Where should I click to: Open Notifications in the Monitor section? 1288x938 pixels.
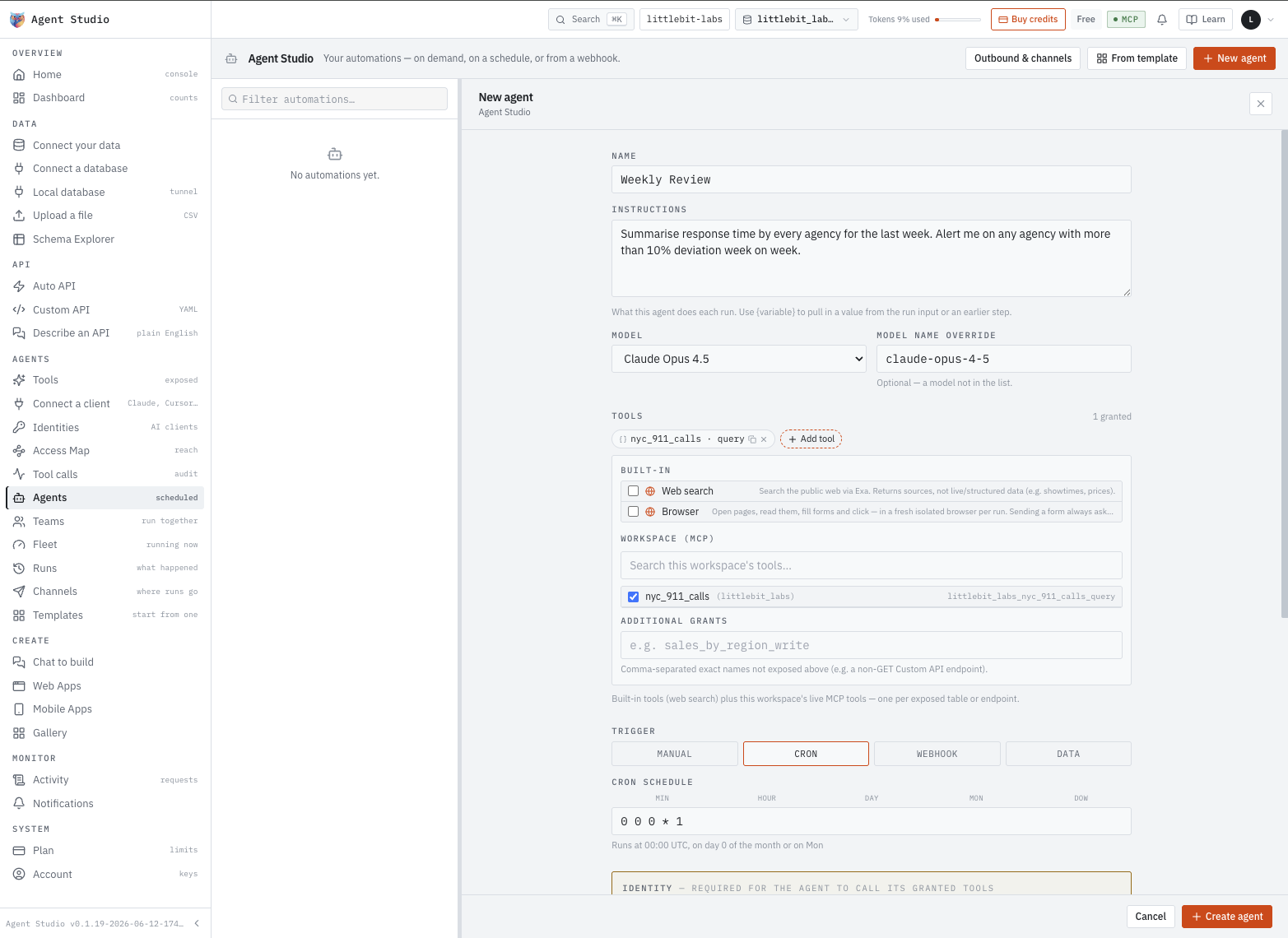point(105,804)
